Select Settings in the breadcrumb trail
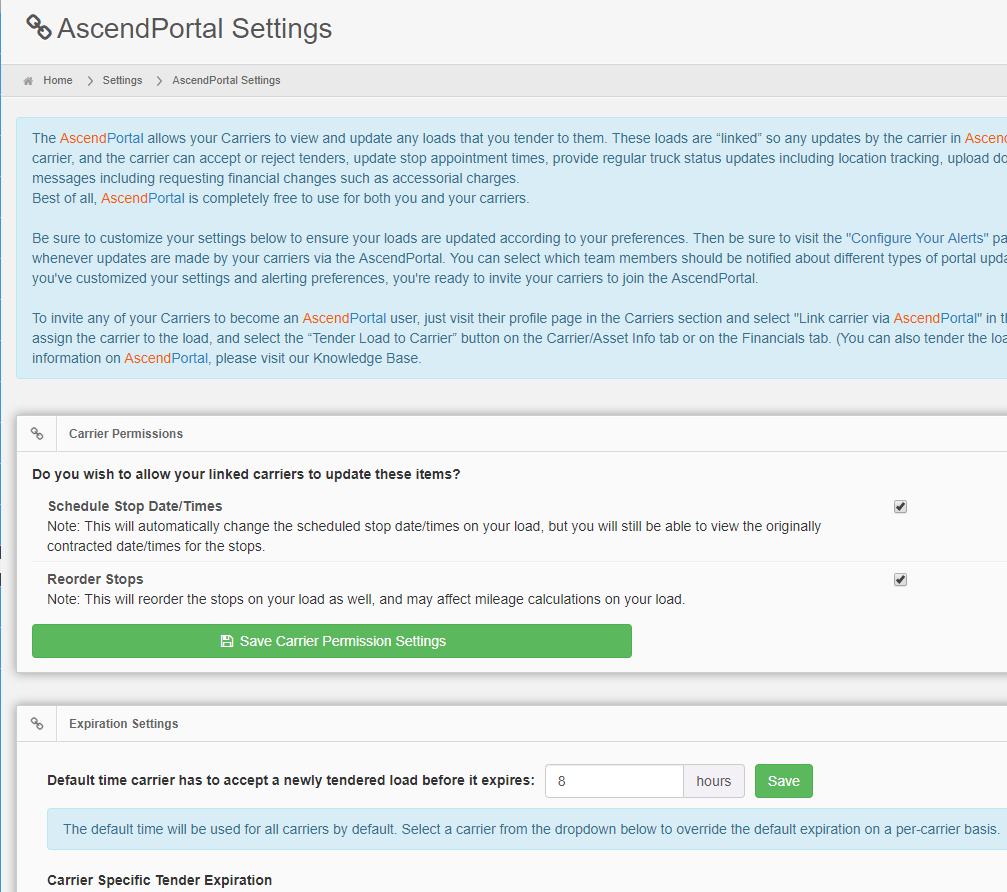The height and width of the screenshot is (892, 1007). [x=122, y=80]
